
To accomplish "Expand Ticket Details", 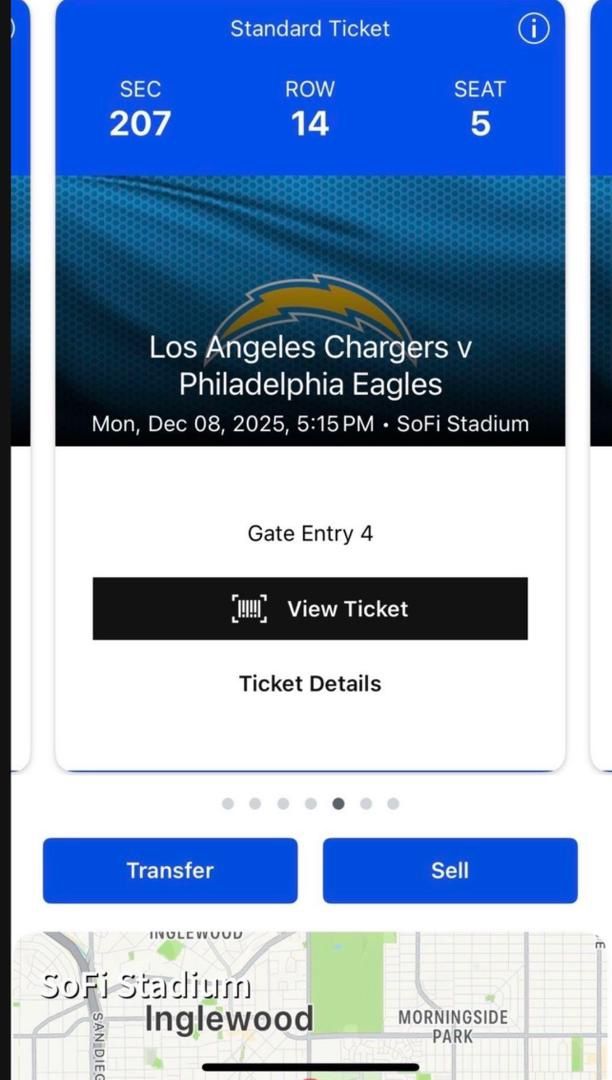I will (x=309, y=683).
